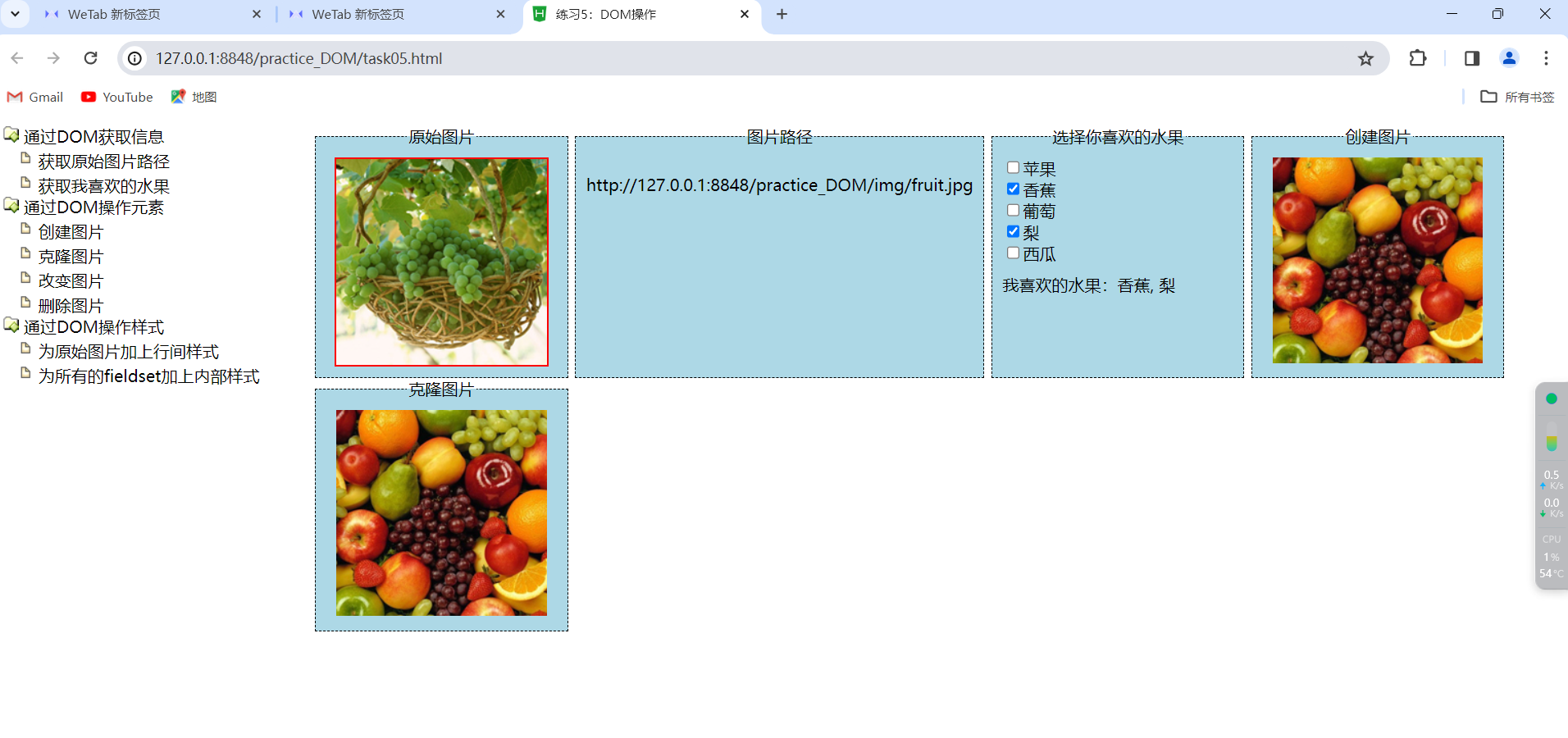Open the extensions puzzle icon
The image size is (1568, 738).
coord(1417,58)
